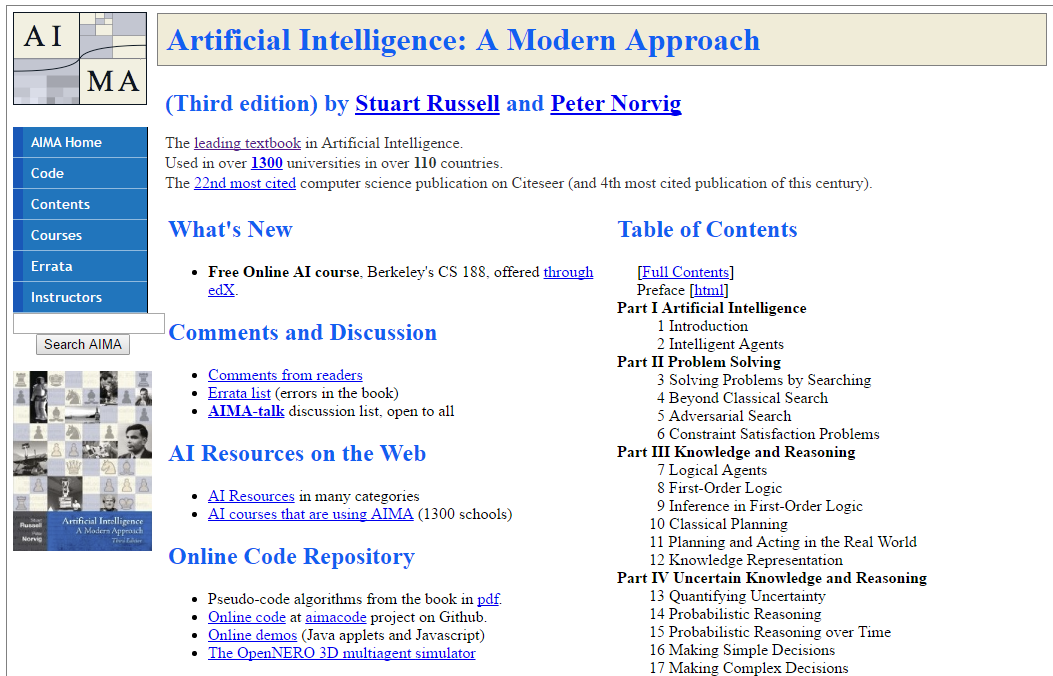
Task: Click chapter '4 Beyond Classical Search'
Action: point(742,398)
